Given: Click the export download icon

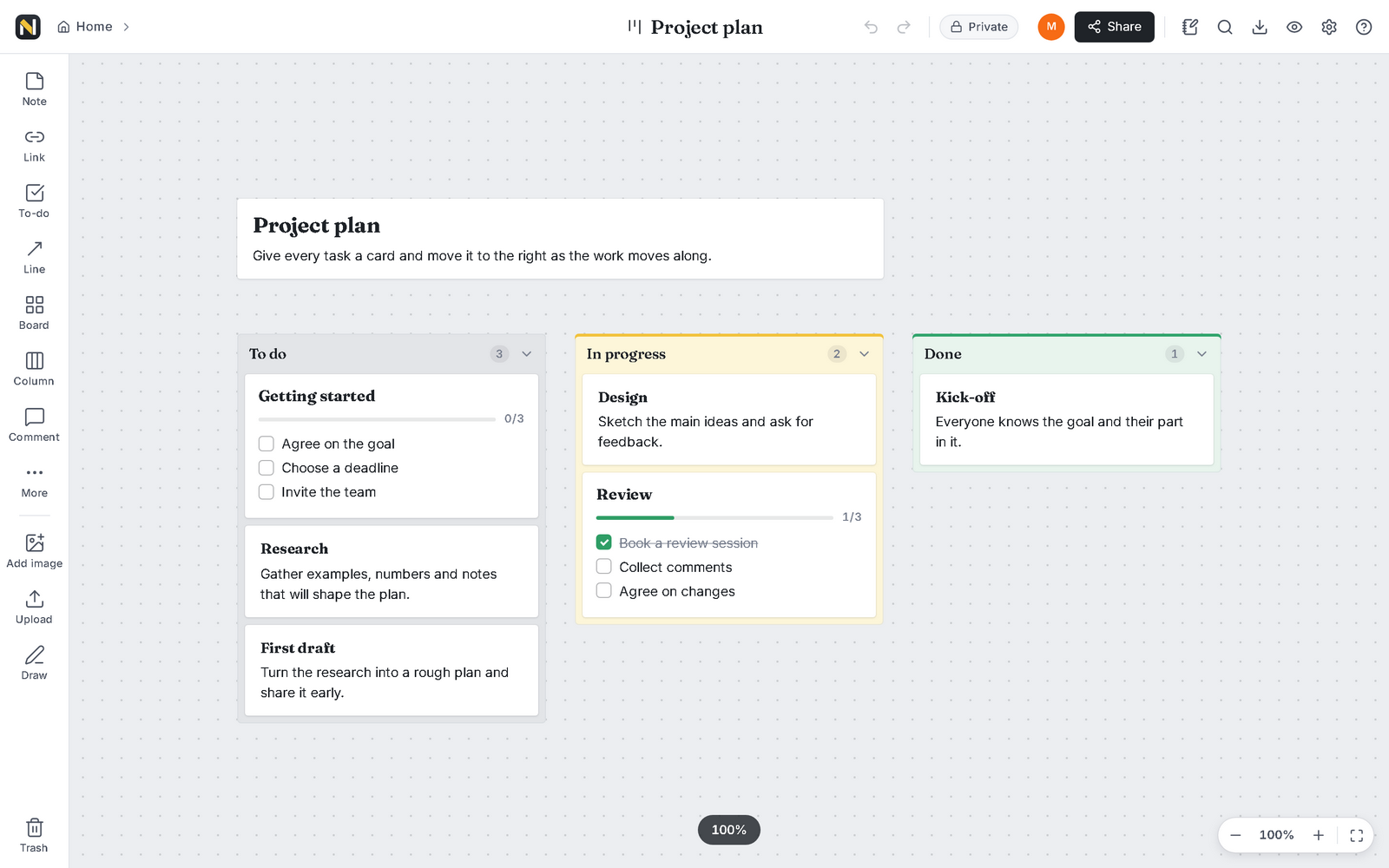Looking at the screenshot, I should (1260, 27).
